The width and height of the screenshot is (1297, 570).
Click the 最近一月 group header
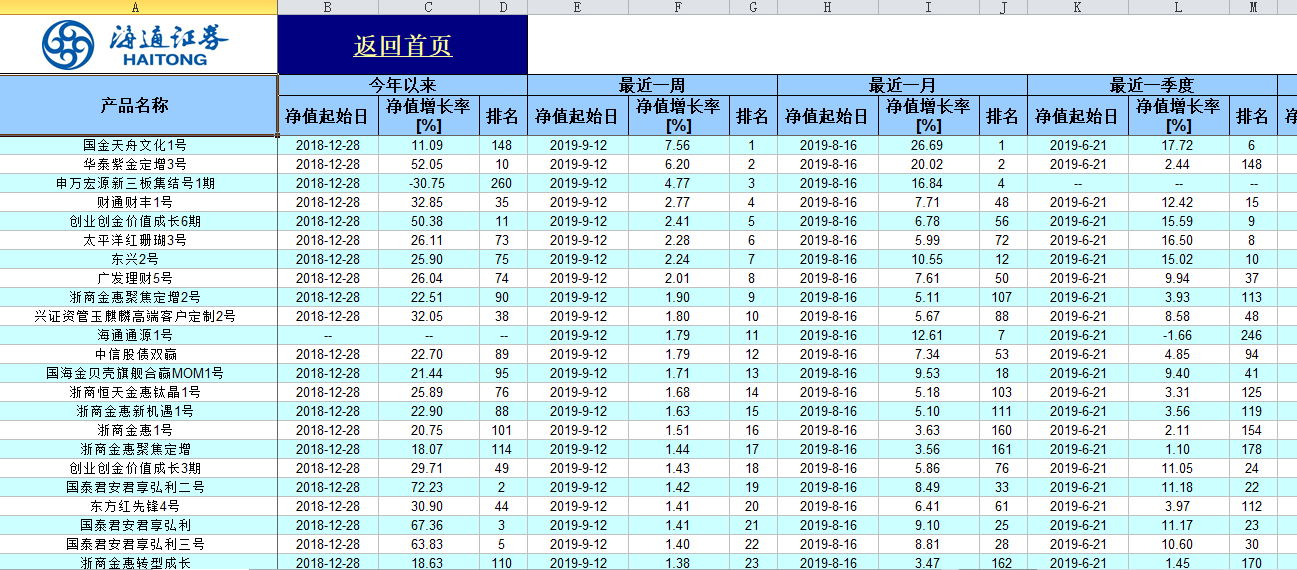click(902, 85)
